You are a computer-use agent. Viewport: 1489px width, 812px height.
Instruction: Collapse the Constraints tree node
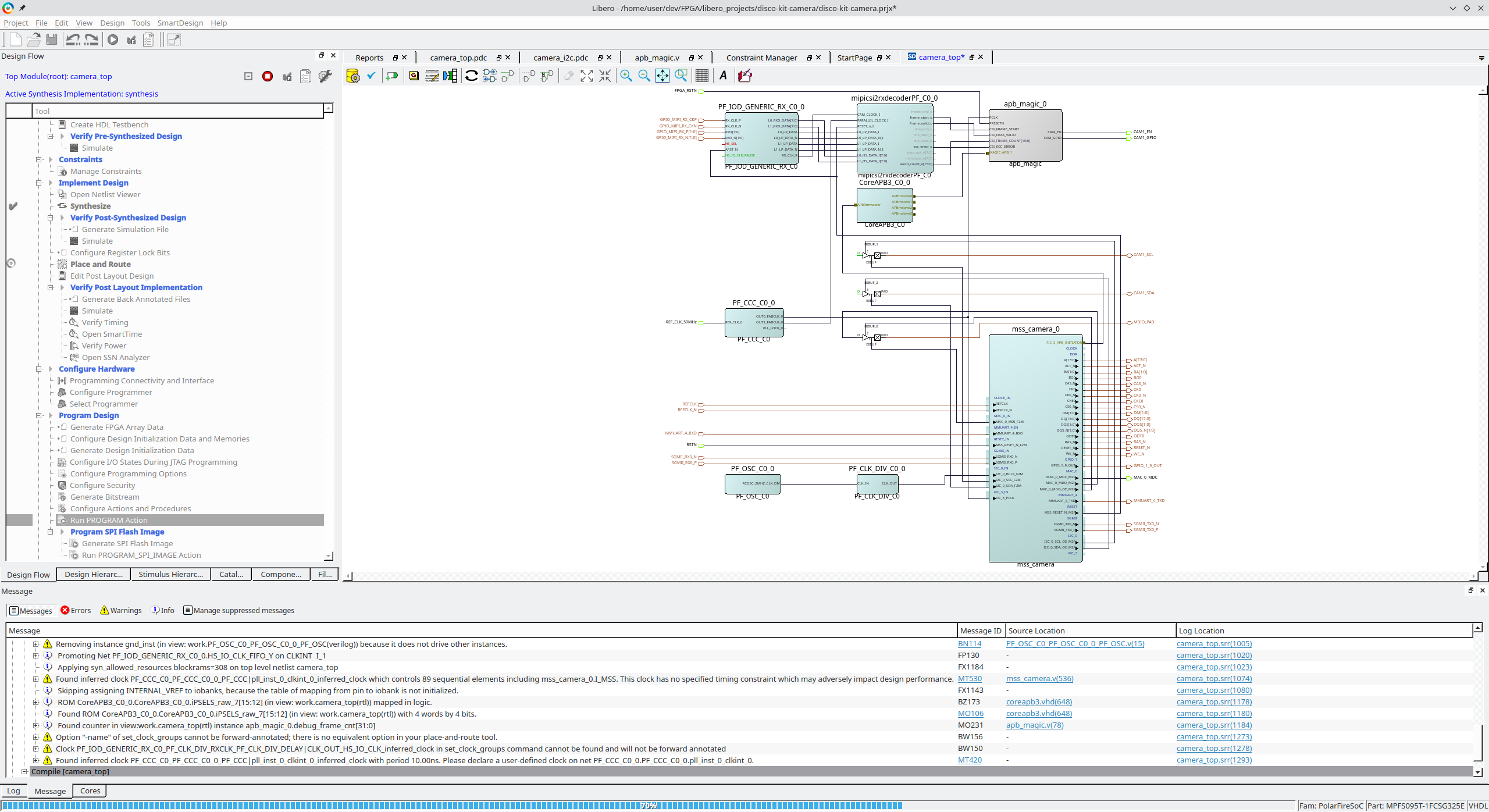(39, 159)
